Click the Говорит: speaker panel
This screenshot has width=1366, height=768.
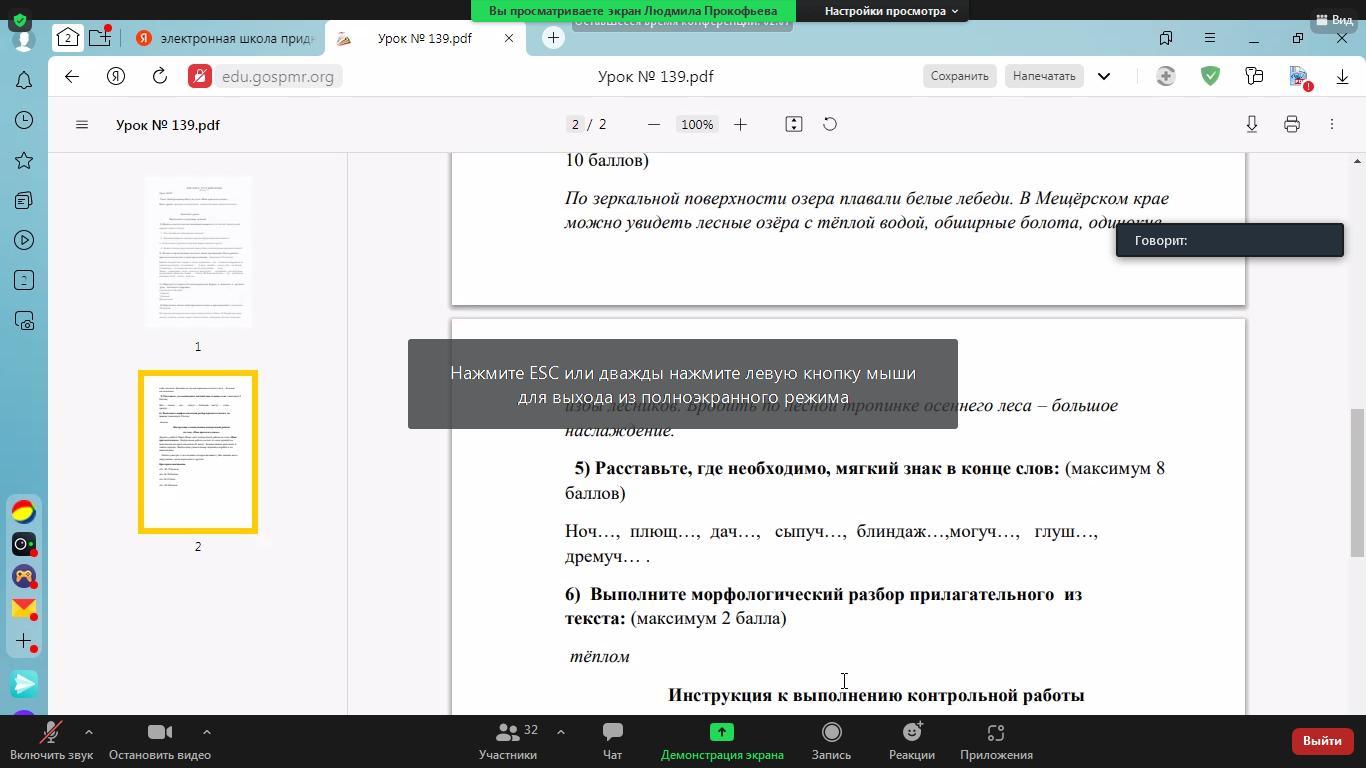1230,240
